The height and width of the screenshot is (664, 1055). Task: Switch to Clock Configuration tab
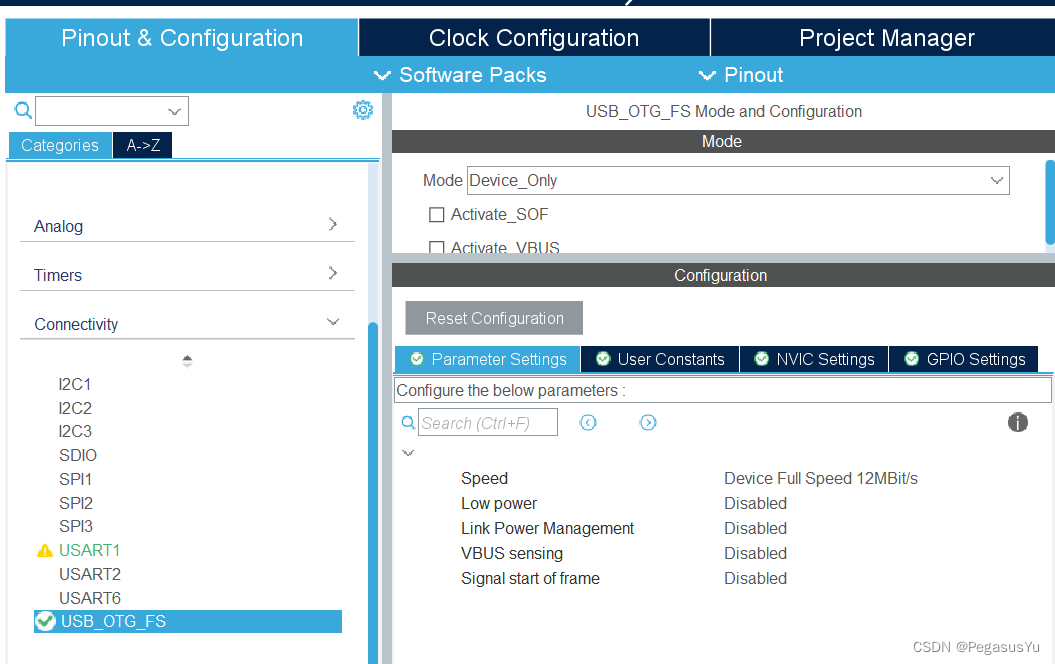[534, 38]
